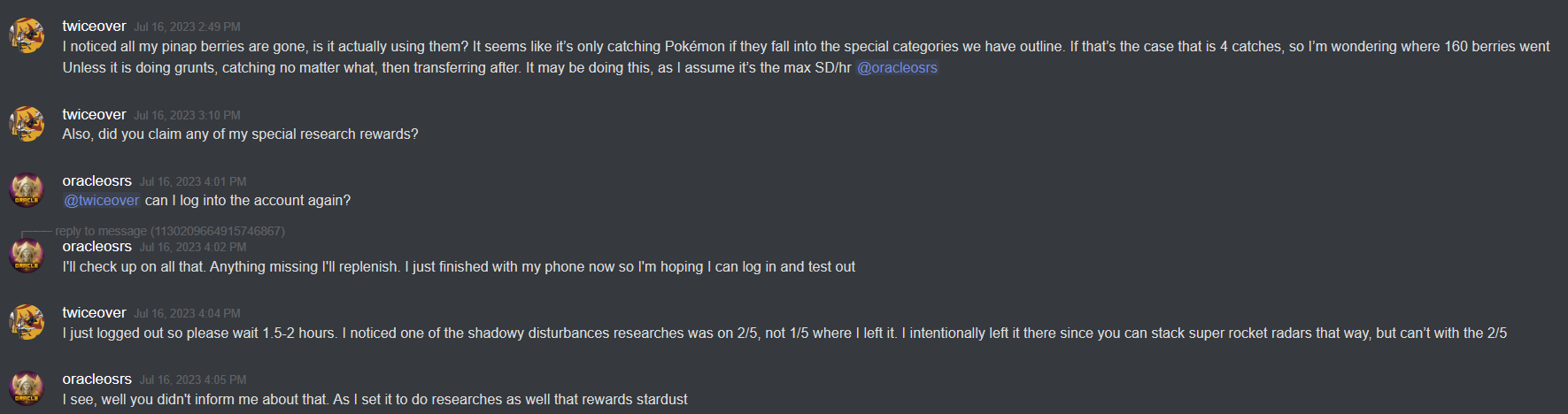Image resolution: width=1568 pixels, height=414 pixels.
Task: Click the @twiceover mention in oracleosrs's message
Action: pos(102,201)
